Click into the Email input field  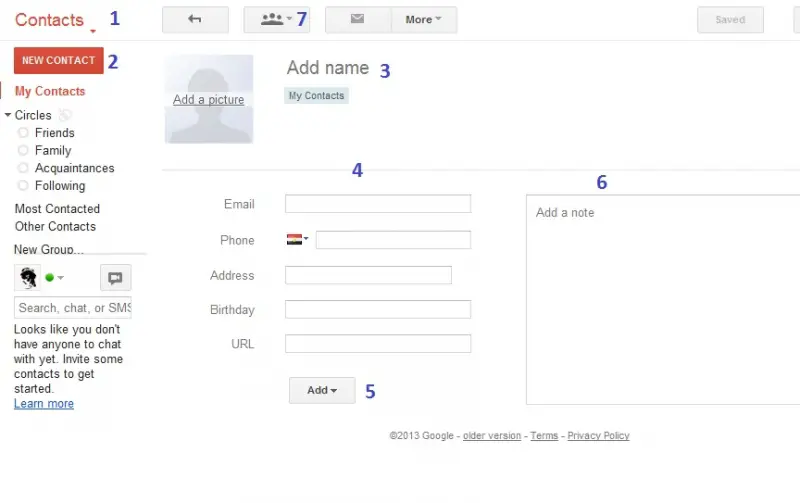pos(378,204)
